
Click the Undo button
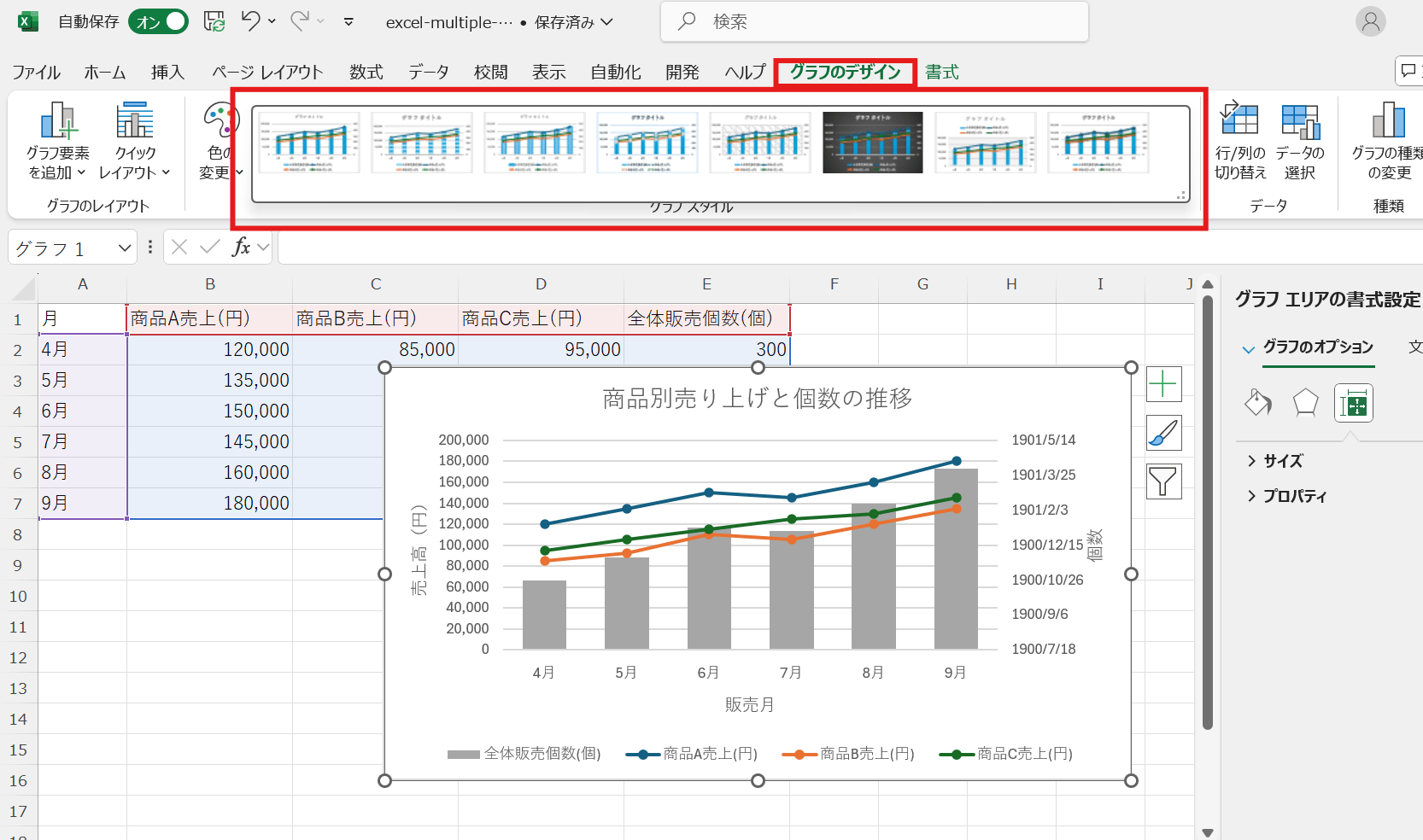point(249,21)
